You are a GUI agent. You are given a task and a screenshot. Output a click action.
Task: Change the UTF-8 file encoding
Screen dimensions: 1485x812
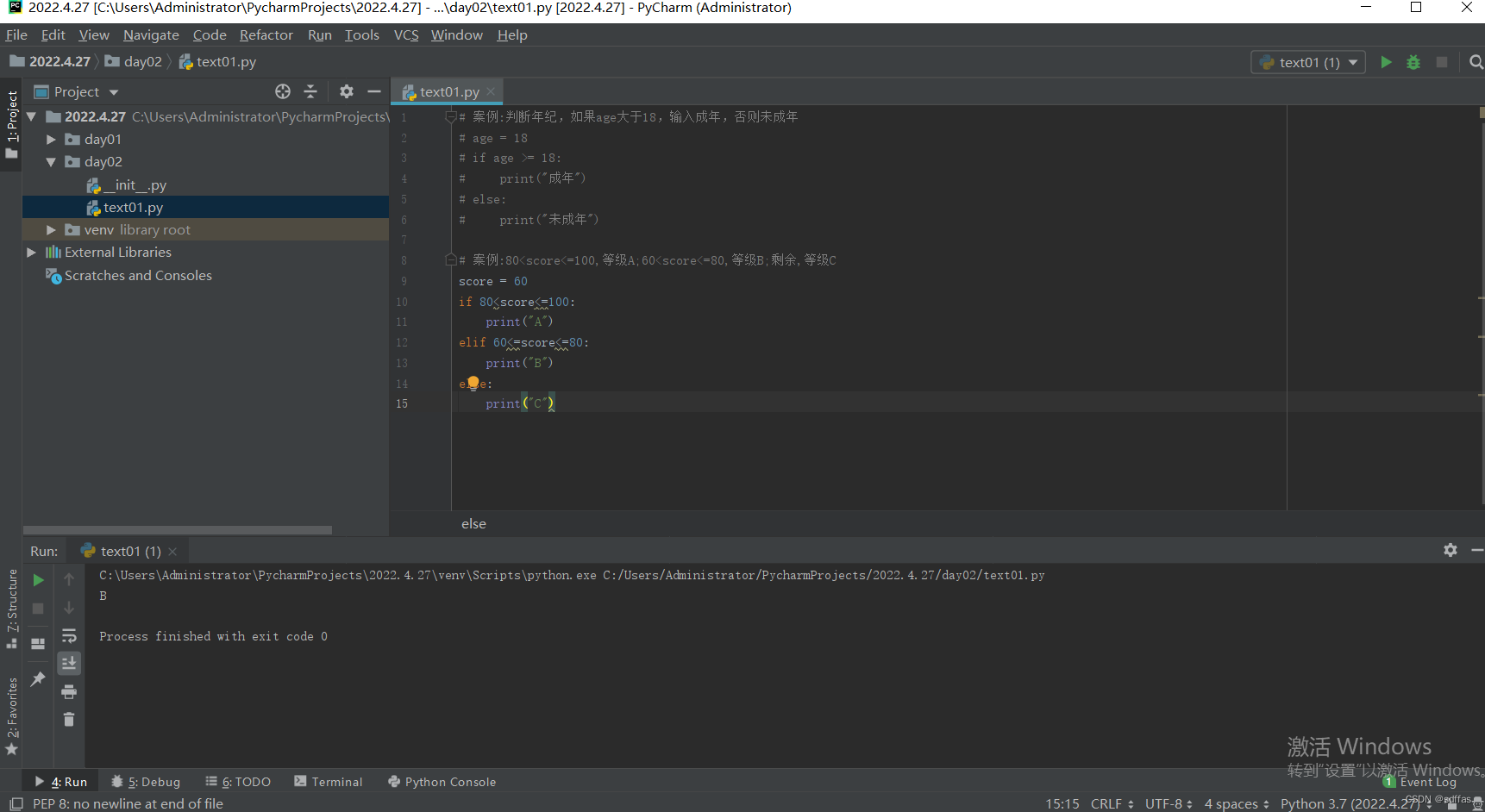pos(1169,803)
